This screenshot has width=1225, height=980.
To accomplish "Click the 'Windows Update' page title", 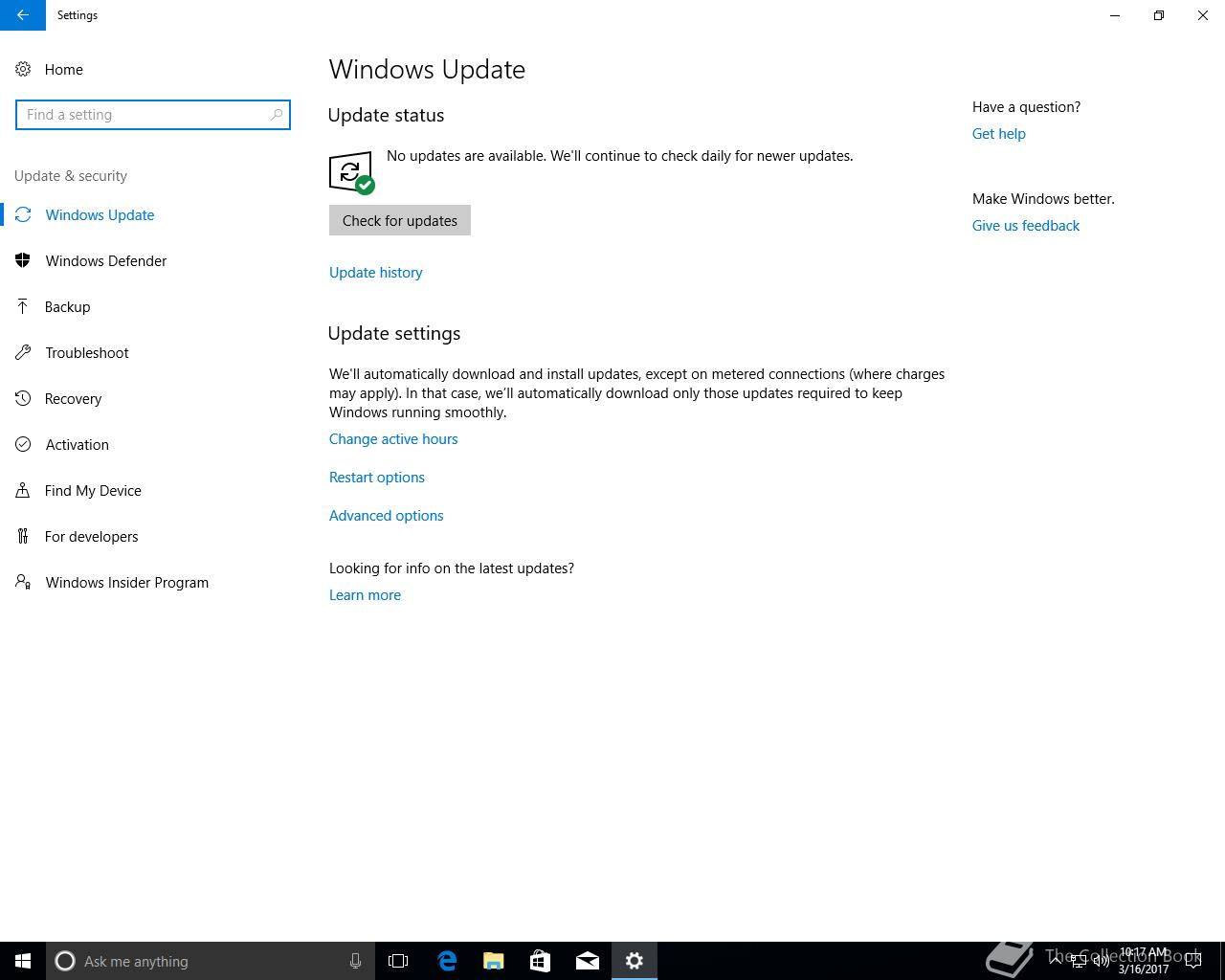I will click(427, 69).
